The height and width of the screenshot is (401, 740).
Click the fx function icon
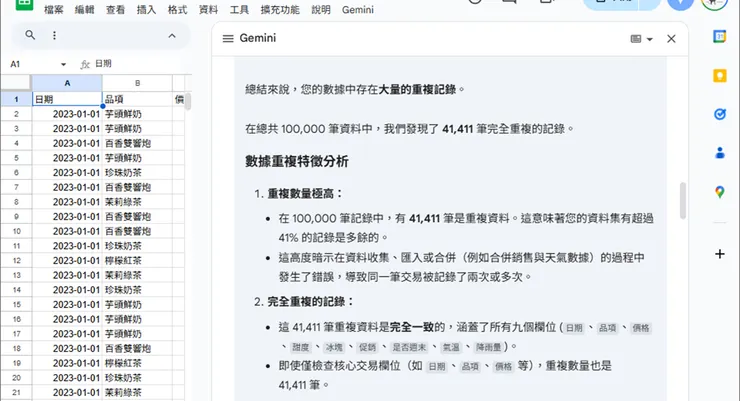[x=85, y=64]
